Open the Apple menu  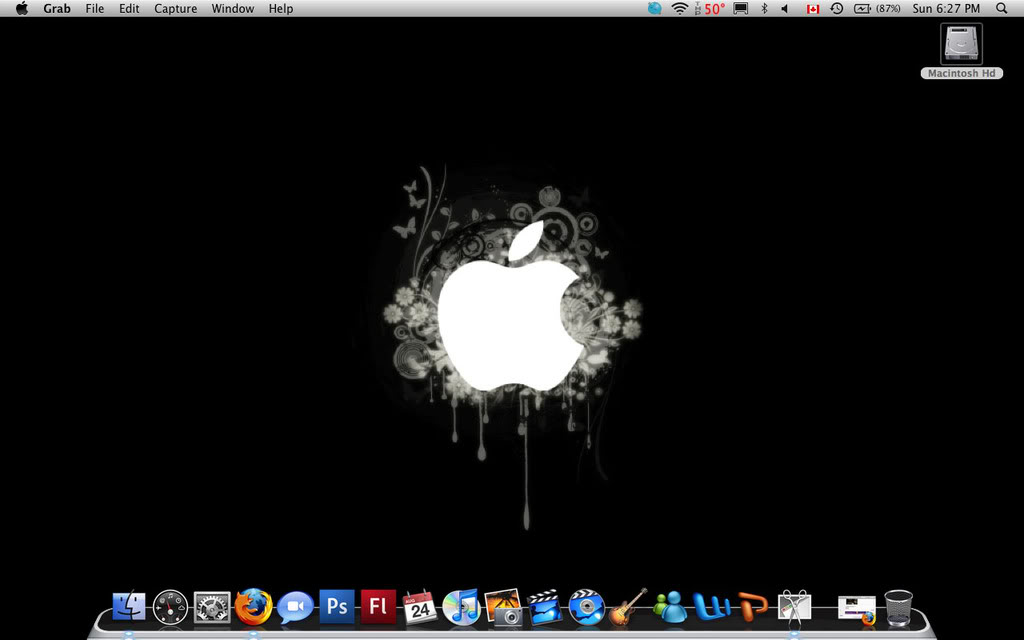coord(22,8)
